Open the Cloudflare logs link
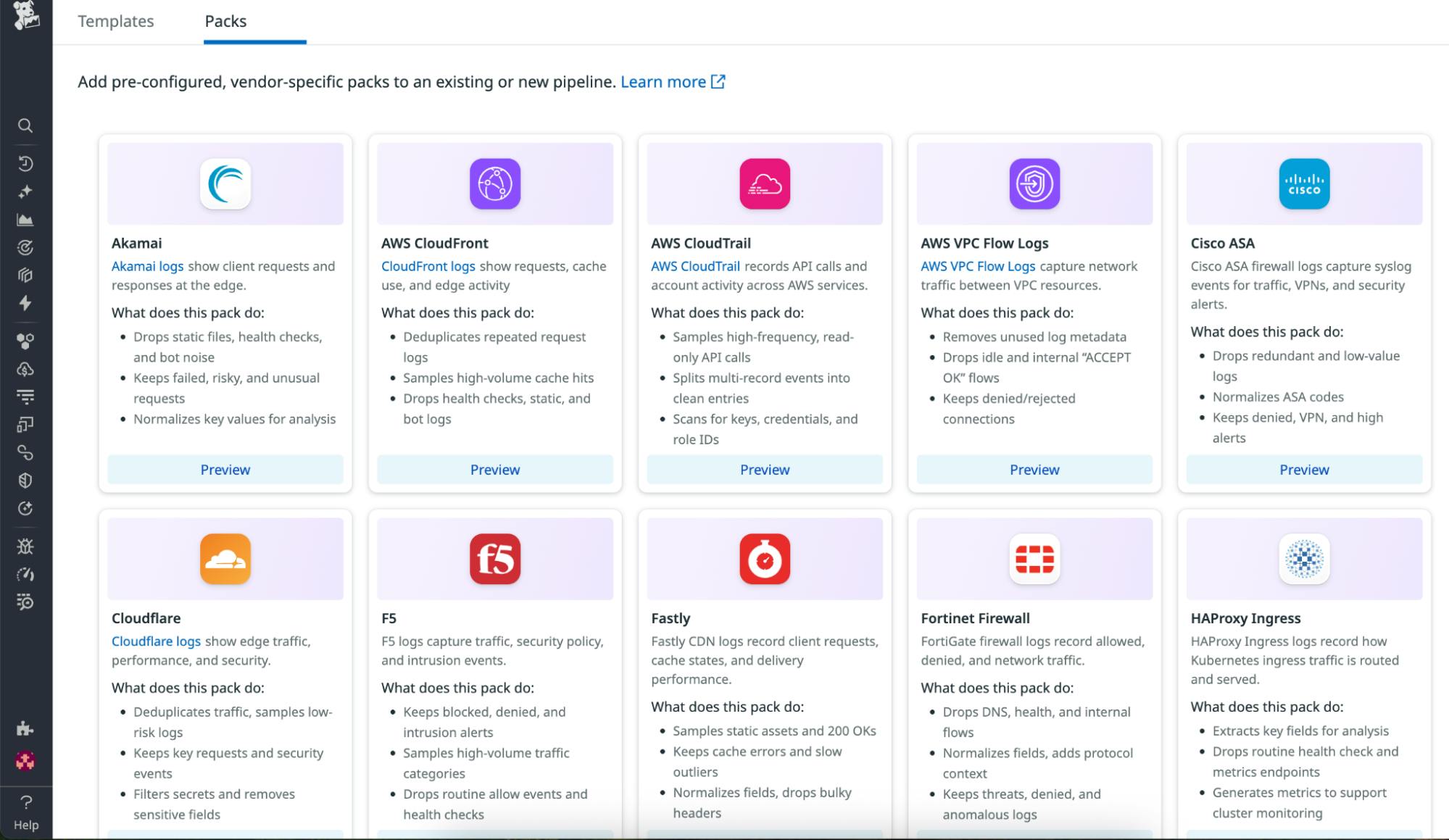Screen dimensions: 1449x840 (156, 641)
